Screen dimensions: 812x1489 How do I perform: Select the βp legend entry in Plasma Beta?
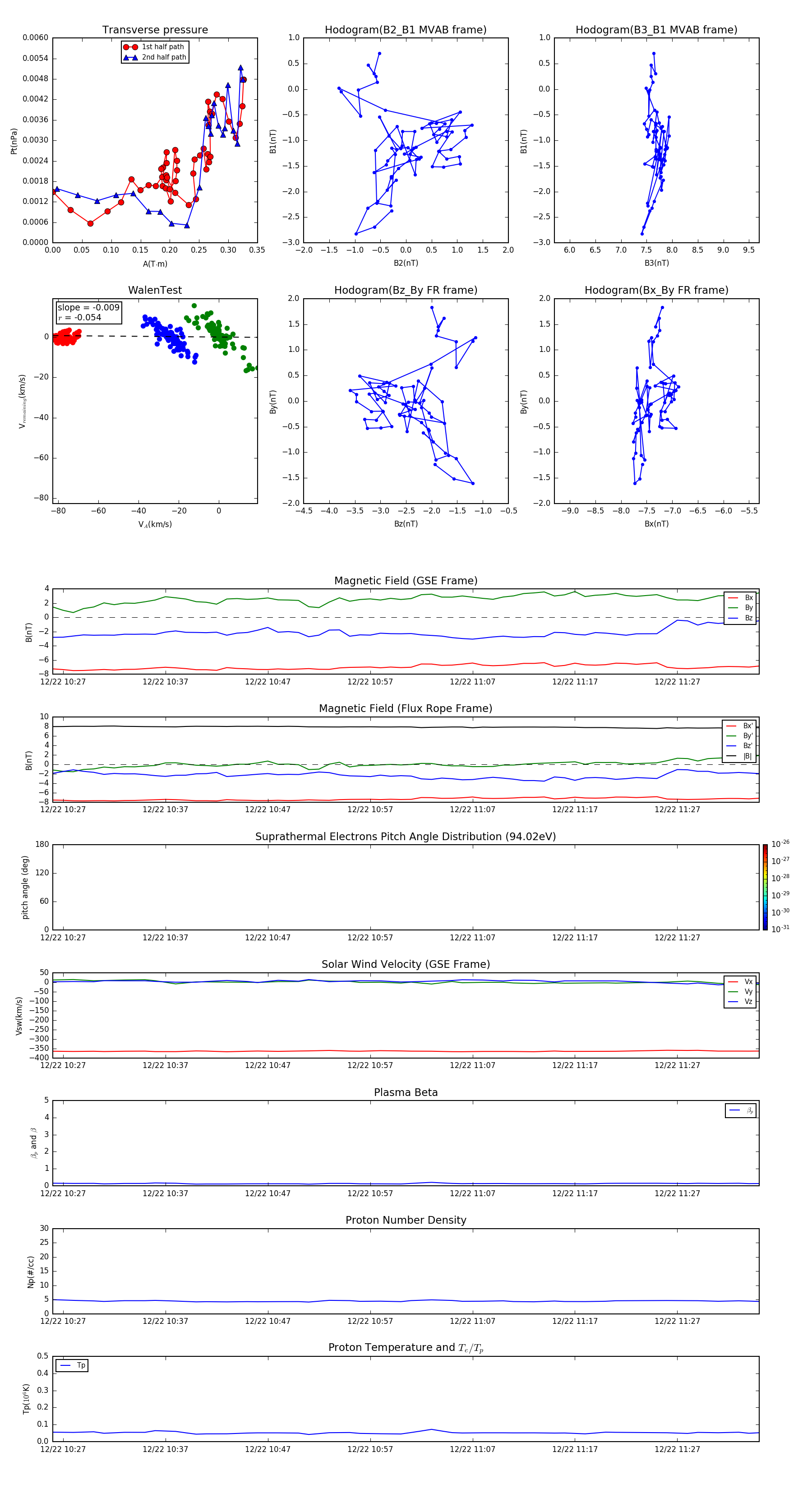tap(741, 1110)
